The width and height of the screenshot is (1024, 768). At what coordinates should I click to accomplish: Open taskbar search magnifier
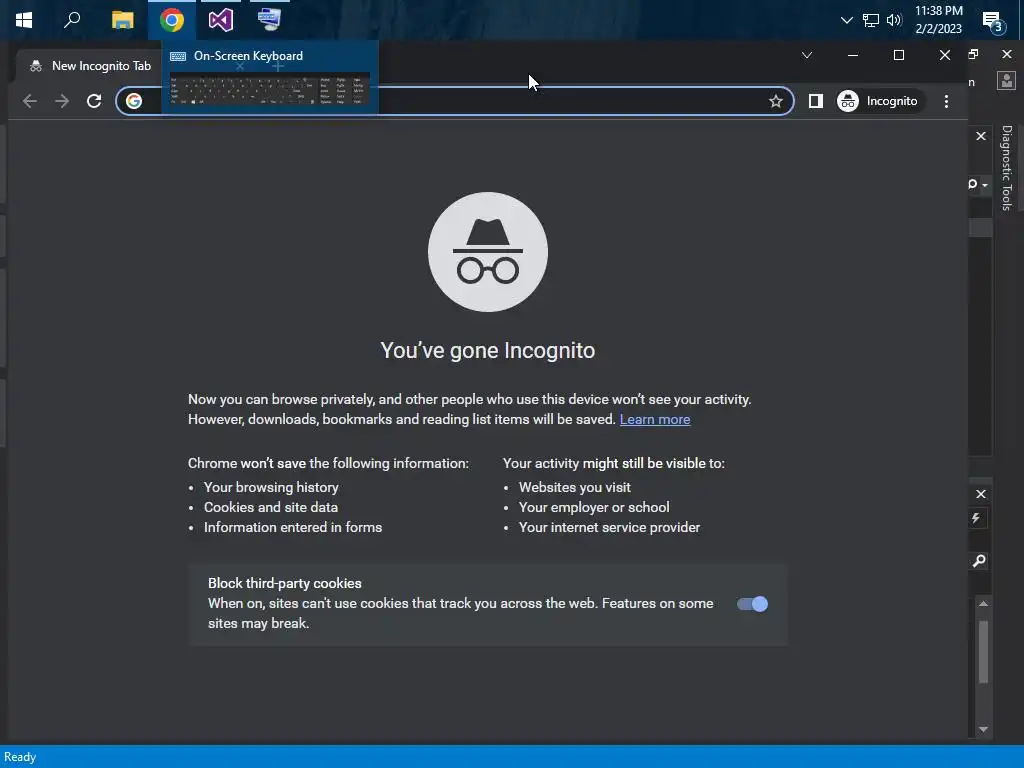(x=72, y=20)
